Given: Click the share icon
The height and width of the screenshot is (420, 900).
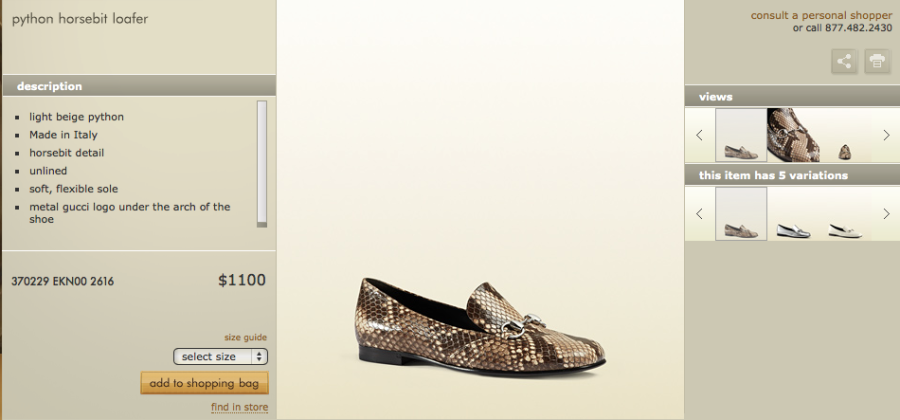Looking at the screenshot, I should (x=845, y=61).
